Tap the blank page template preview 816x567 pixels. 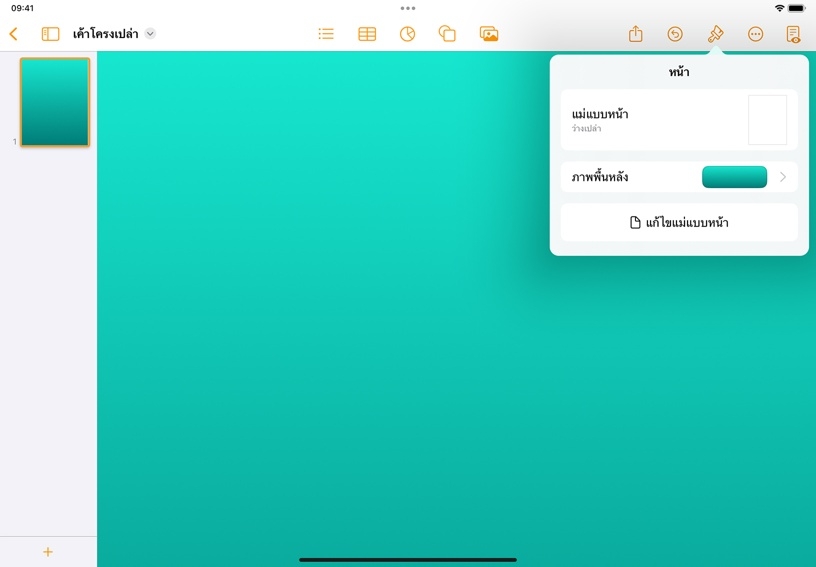pos(767,120)
